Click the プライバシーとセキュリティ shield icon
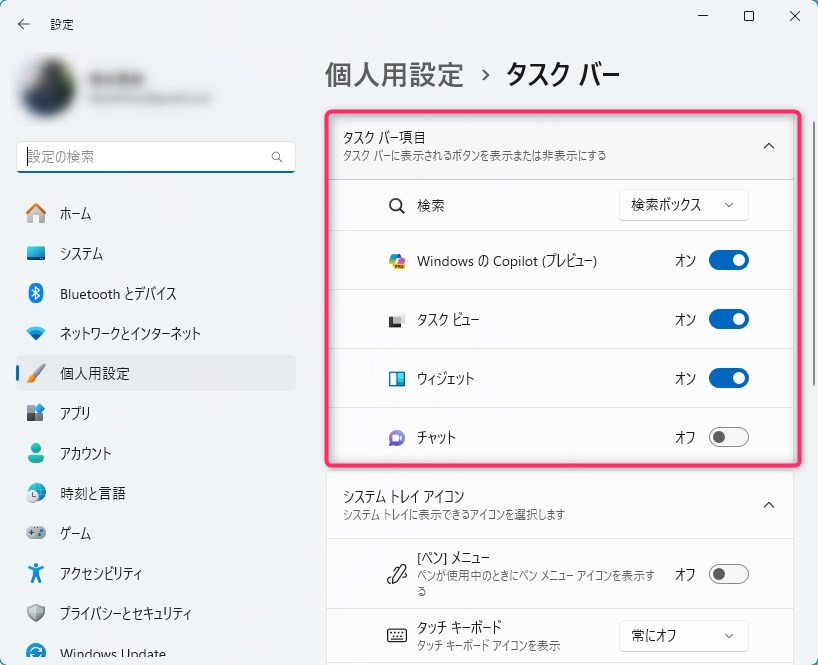The width and height of the screenshot is (818, 665). [36, 613]
